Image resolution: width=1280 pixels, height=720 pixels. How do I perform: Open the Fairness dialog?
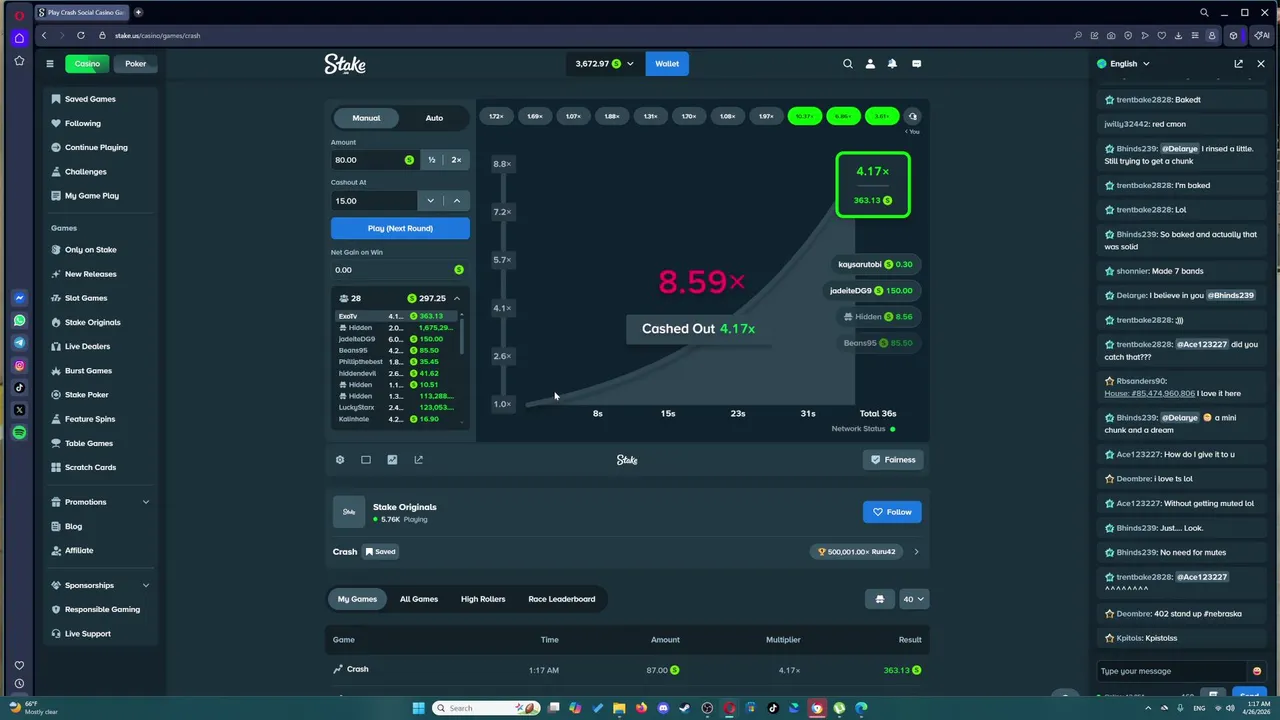pos(893,460)
